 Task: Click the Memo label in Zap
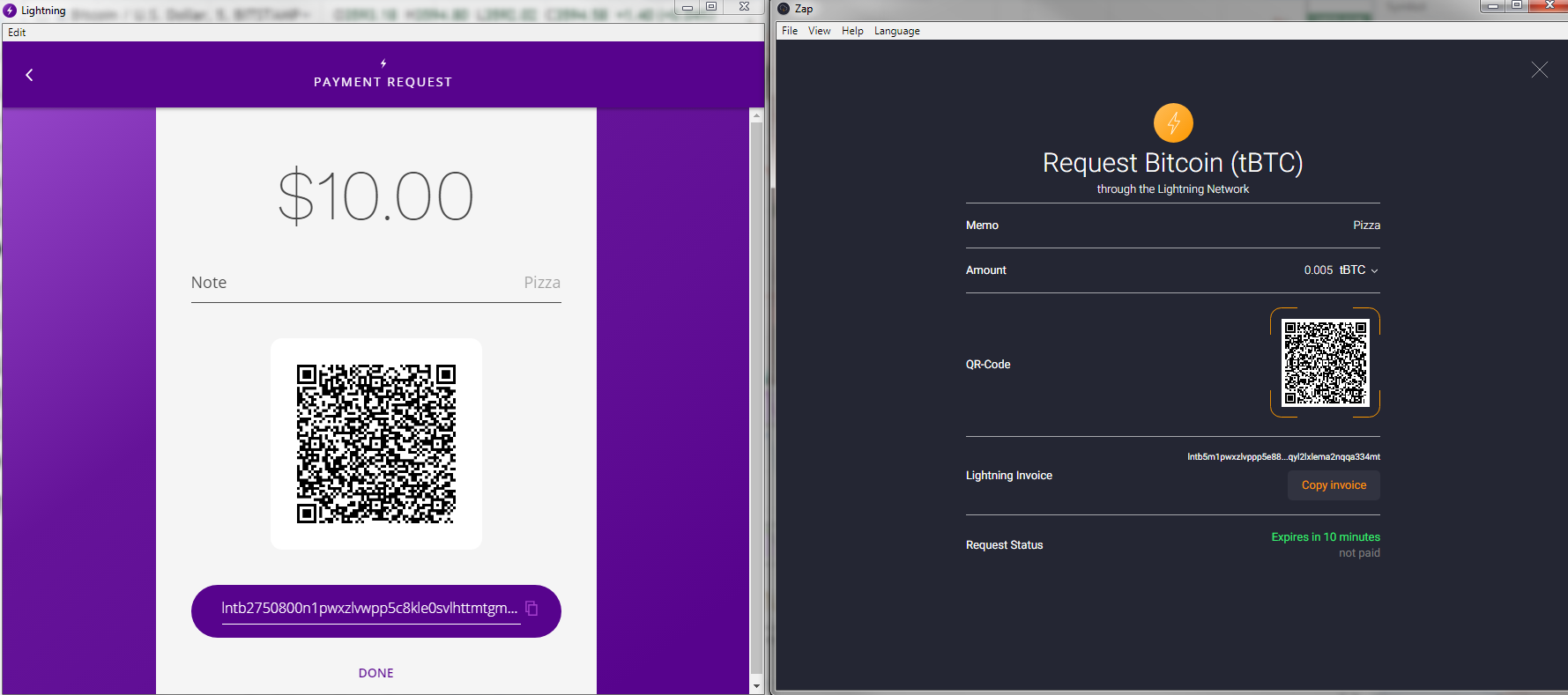(982, 226)
